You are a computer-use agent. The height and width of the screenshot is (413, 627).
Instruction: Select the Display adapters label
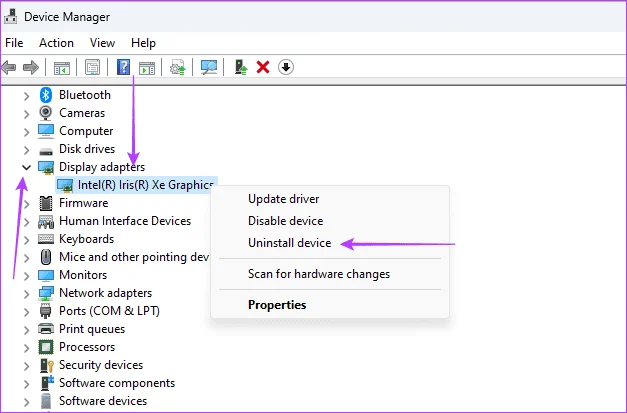[102, 167]
